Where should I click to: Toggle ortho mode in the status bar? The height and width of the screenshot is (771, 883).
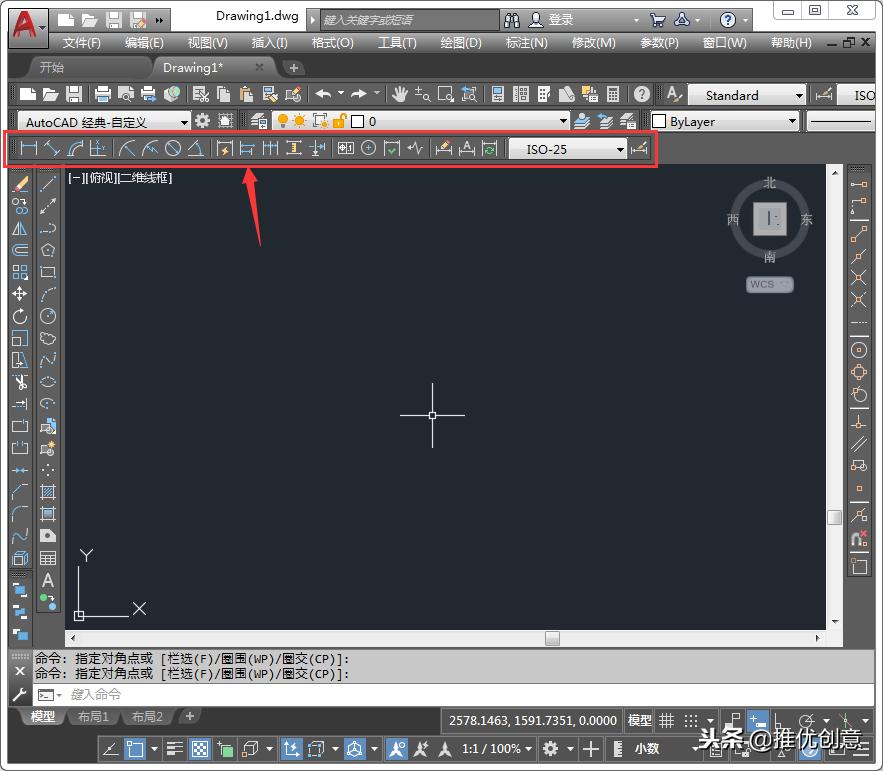coord(778,721)
